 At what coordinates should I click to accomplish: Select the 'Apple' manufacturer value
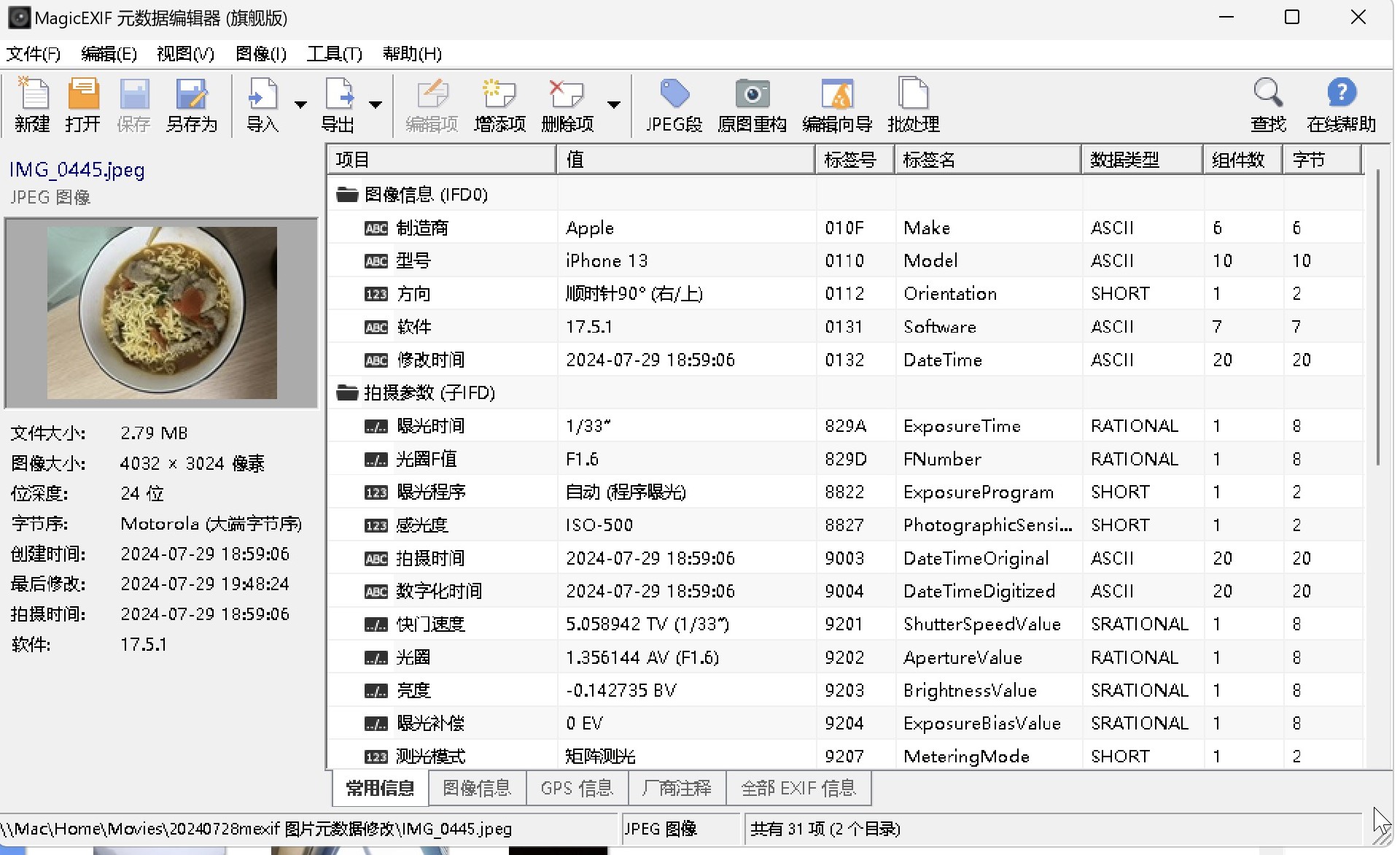(x=590, y=228)
